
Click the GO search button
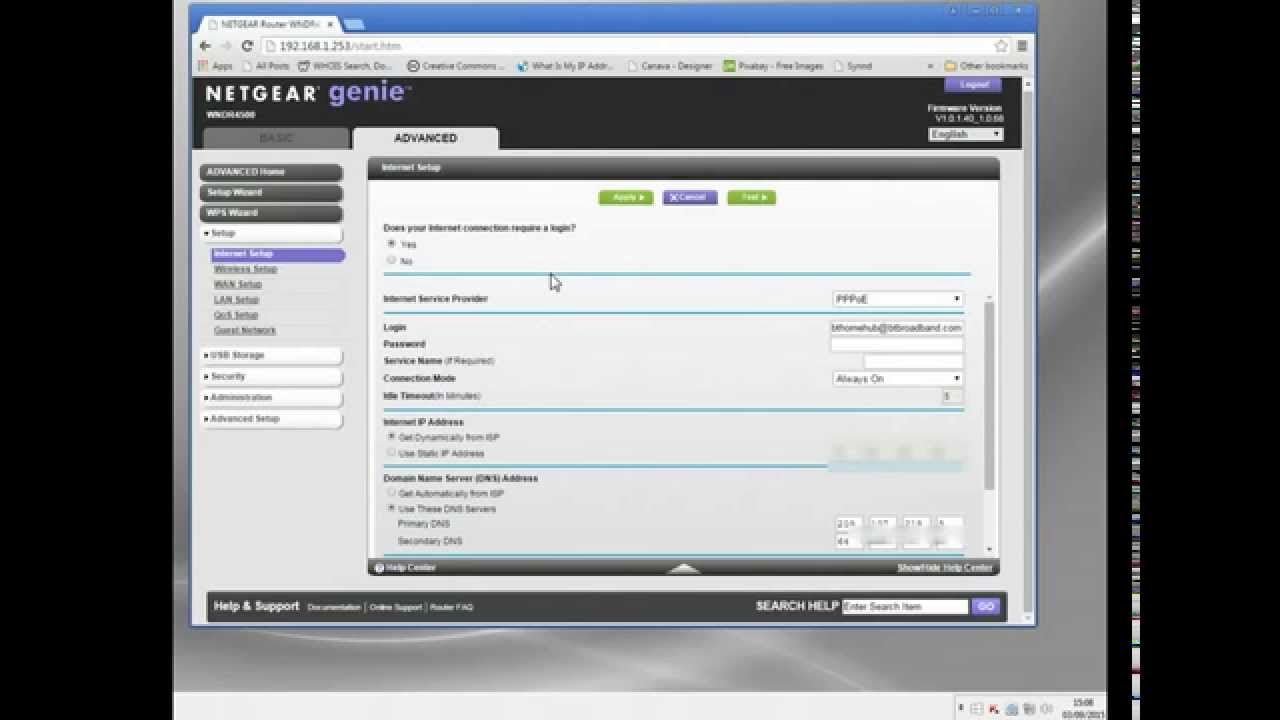click(x=986, y=606)
